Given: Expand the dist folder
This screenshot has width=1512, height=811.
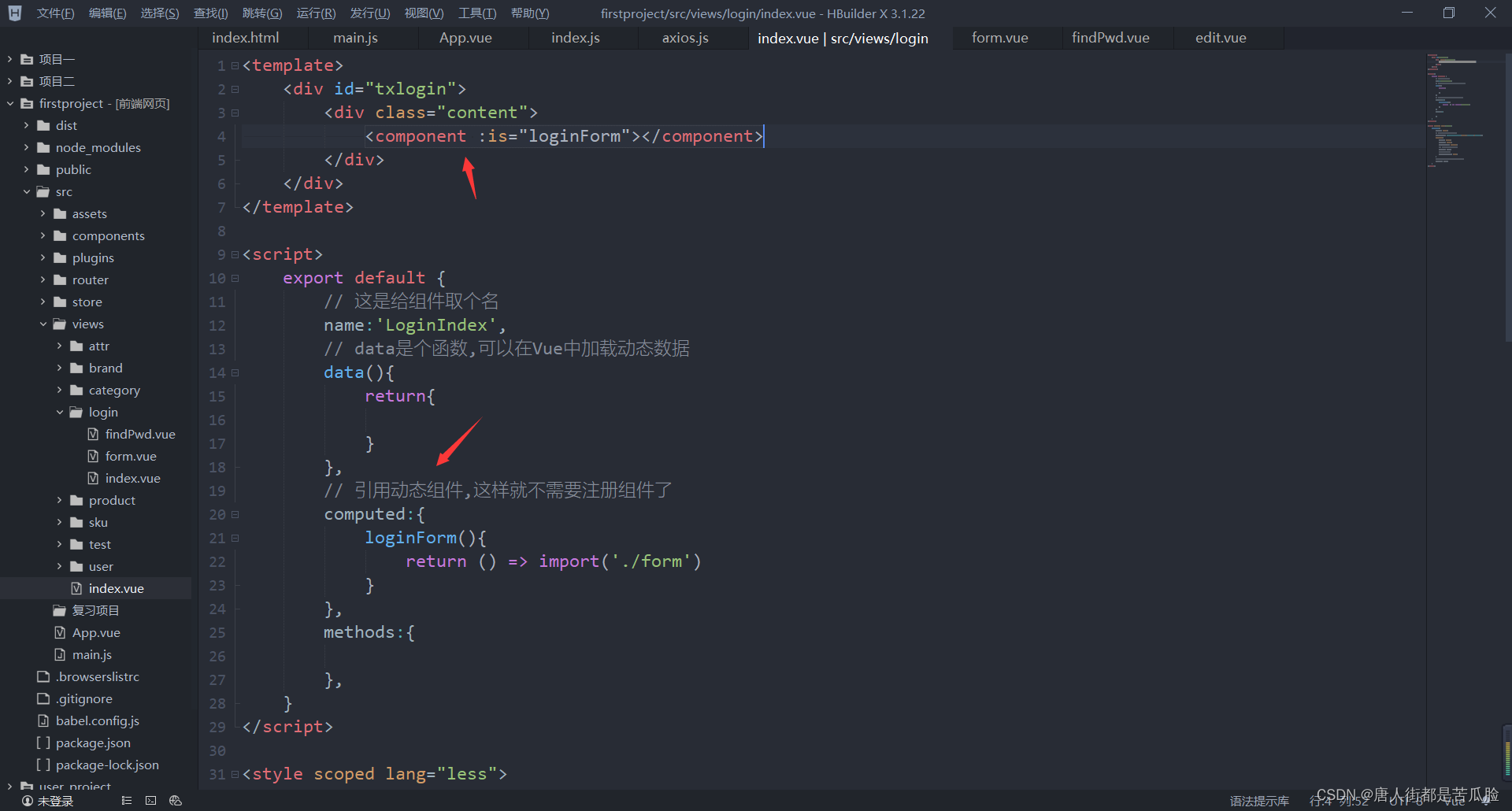Looking at the screenshot, I should (26, 125).
